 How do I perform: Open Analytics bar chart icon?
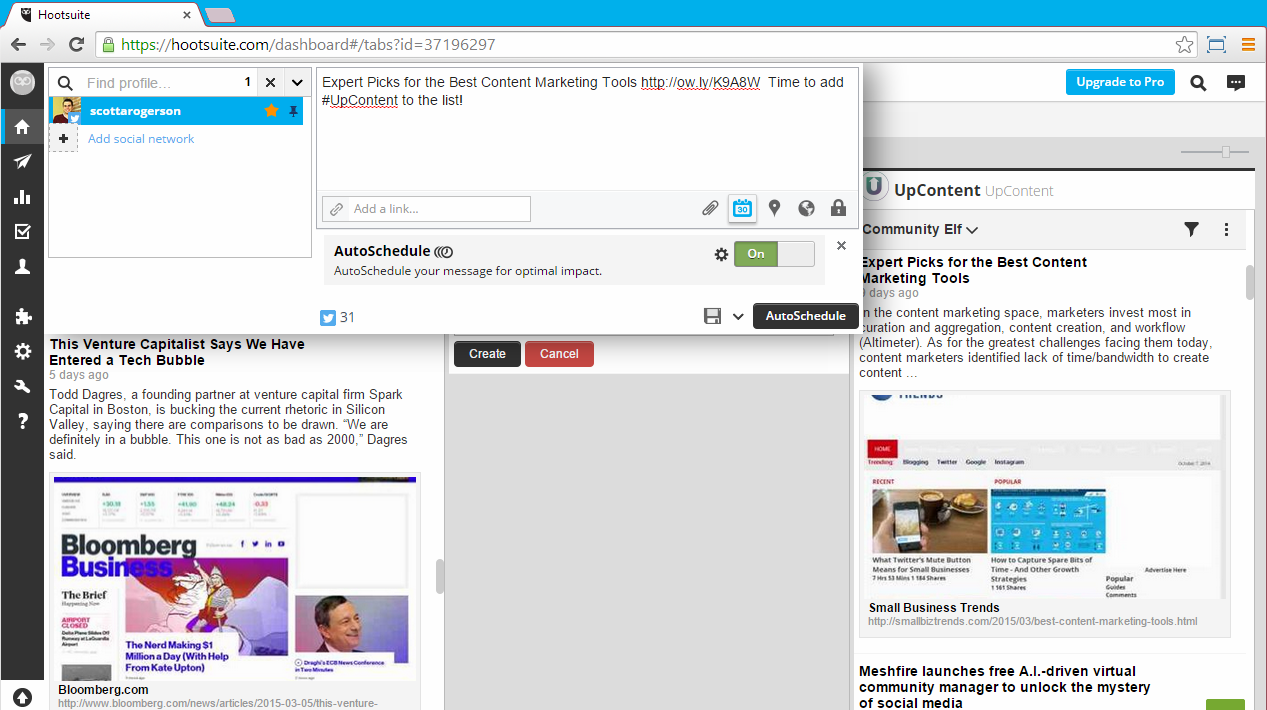(22, 197)
